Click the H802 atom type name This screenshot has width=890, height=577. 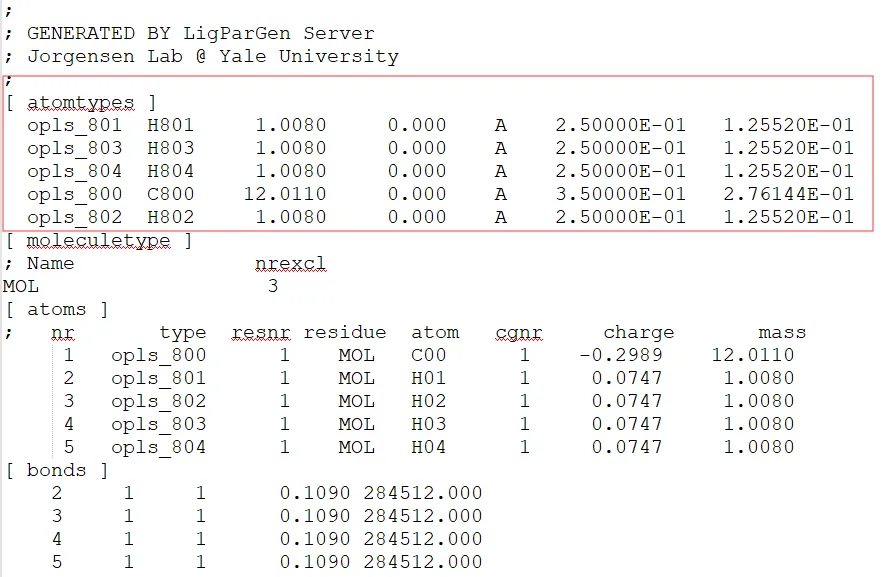pos(170,217)
